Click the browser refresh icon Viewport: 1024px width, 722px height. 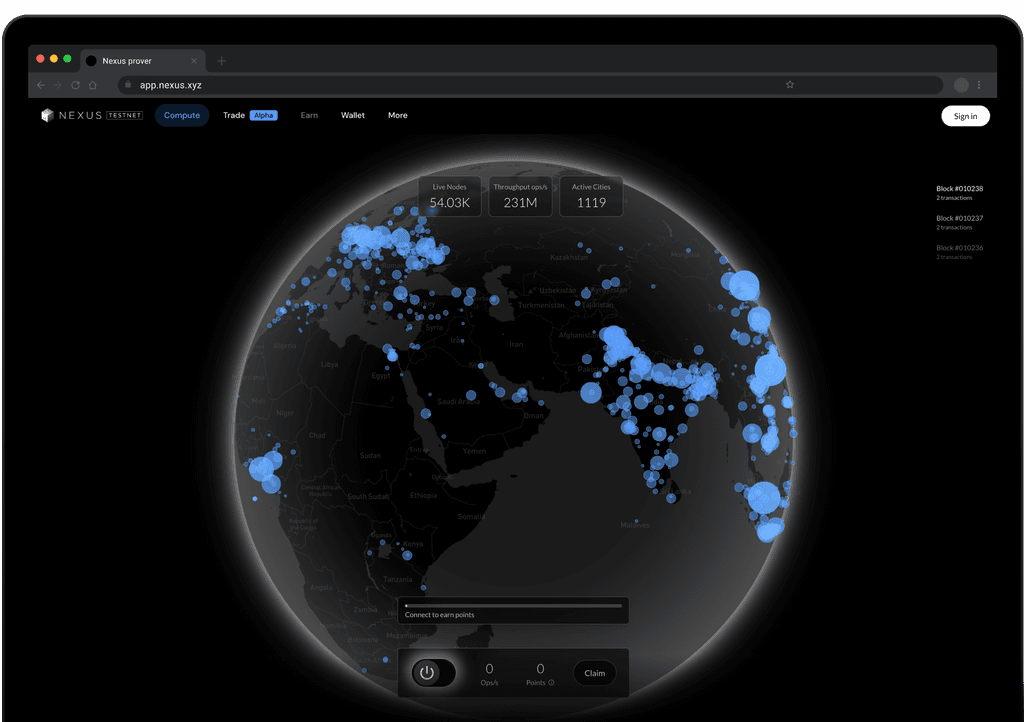(x=74, y=85)
